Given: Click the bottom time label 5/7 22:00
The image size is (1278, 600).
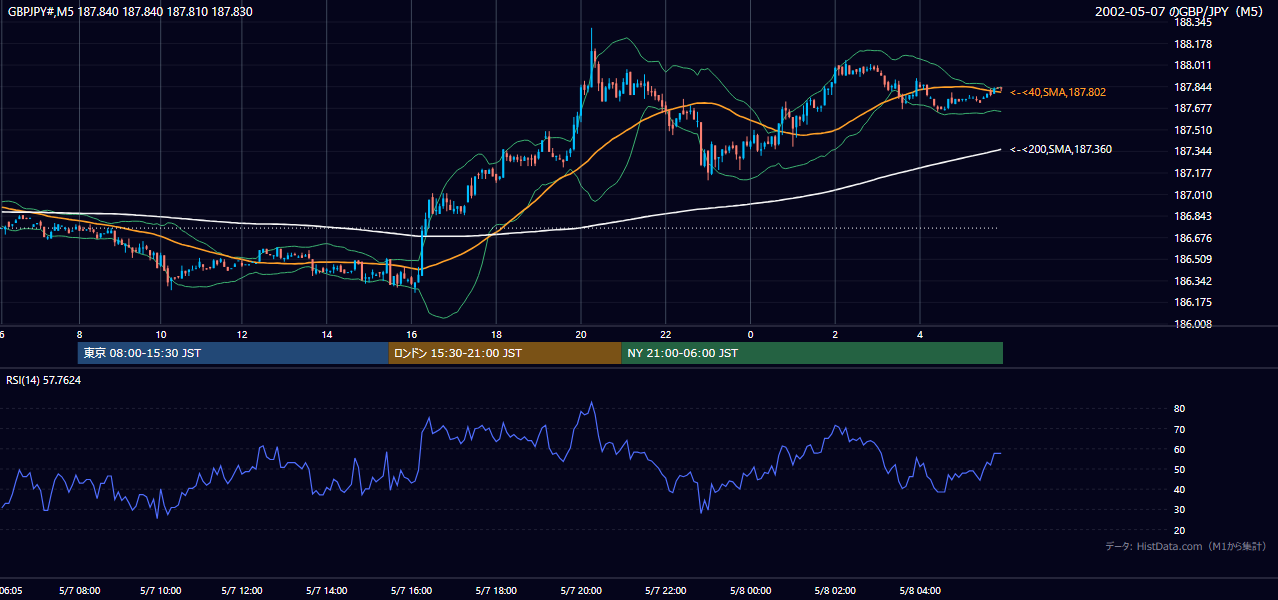Looking at the screenshot, I should 665,591.
